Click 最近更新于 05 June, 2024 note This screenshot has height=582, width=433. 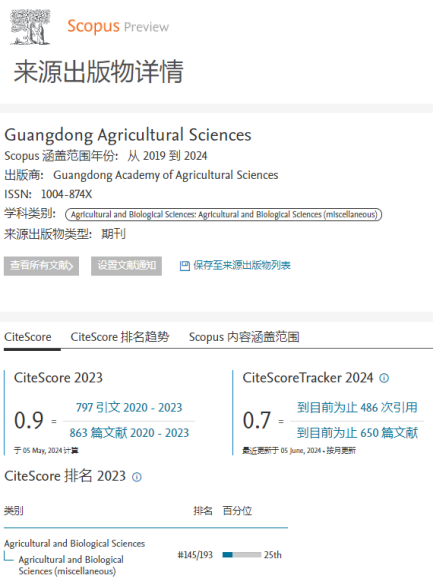pos(299,451)
